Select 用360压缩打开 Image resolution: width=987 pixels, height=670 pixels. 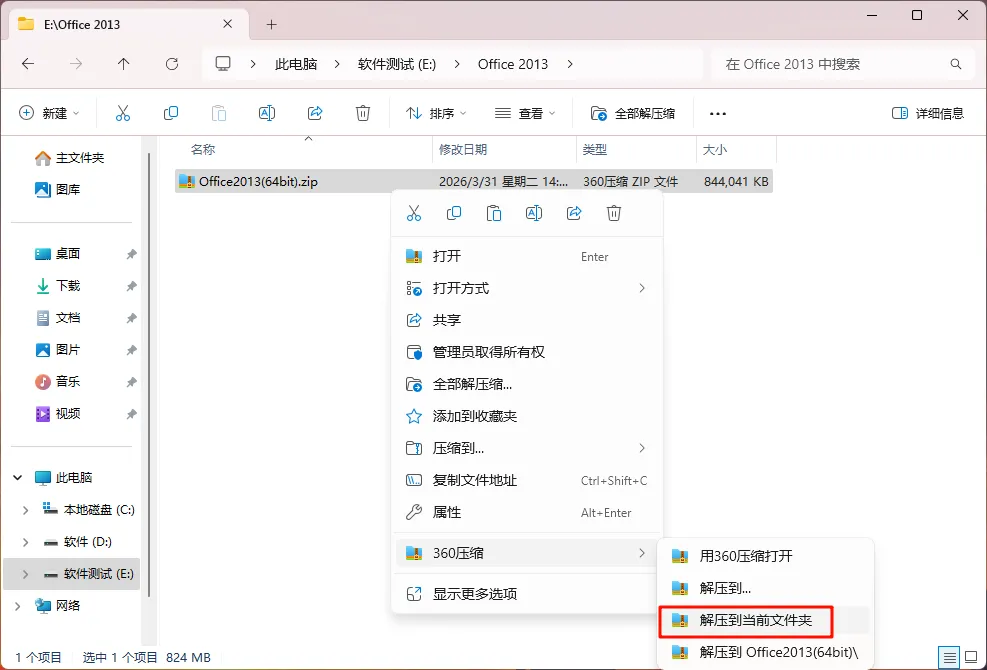coord(765,557)
